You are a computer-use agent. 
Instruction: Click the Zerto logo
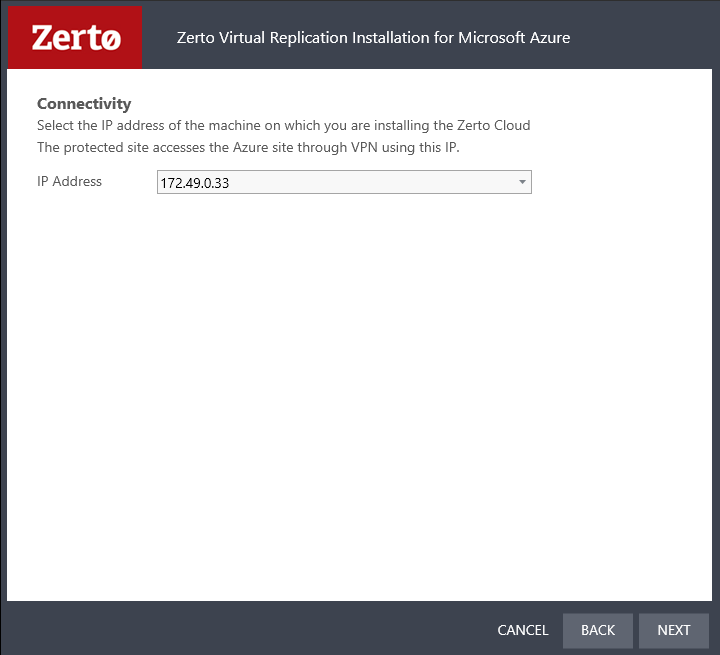75,37
